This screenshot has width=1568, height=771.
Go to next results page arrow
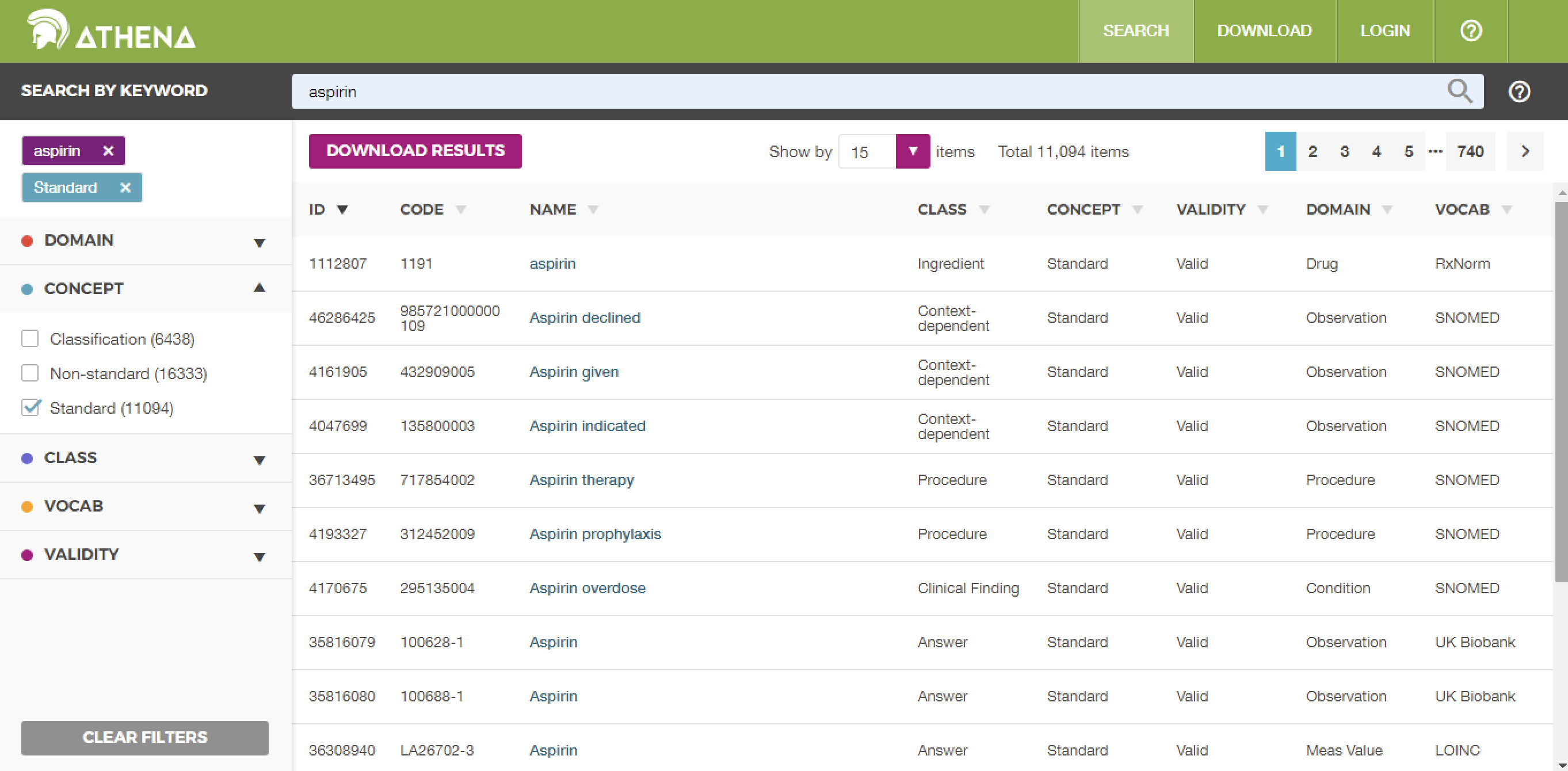click(1525, 151)
